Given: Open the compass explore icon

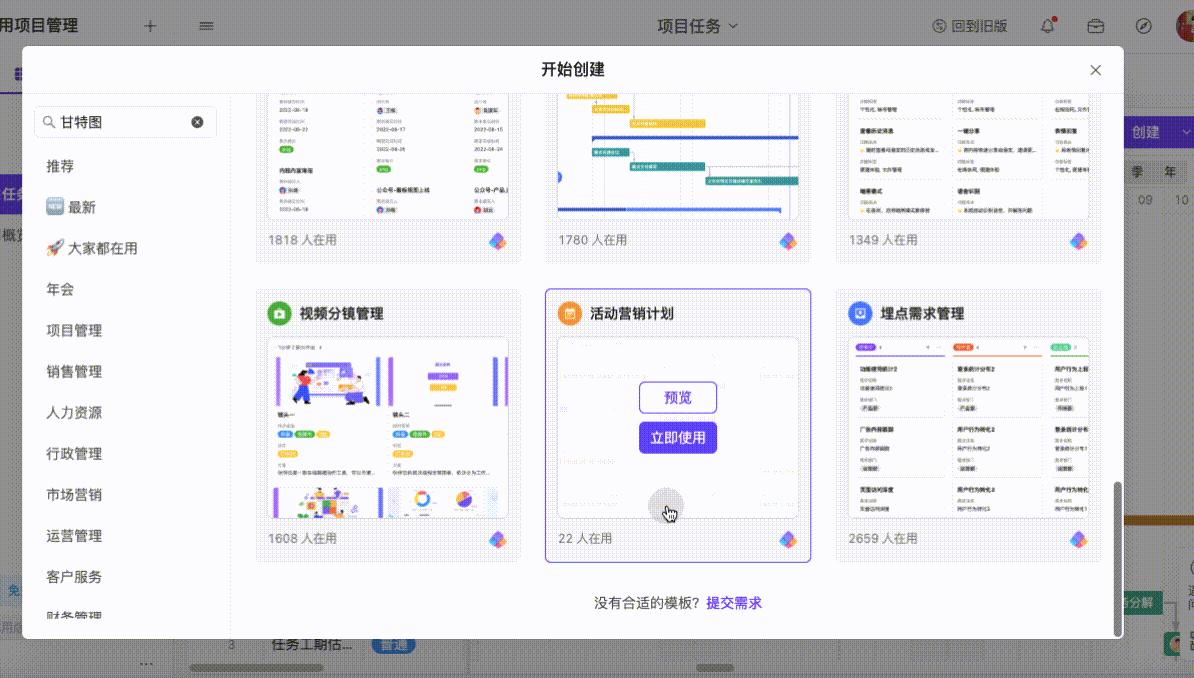Looking at the screenshot, I should coord(1143,26).
